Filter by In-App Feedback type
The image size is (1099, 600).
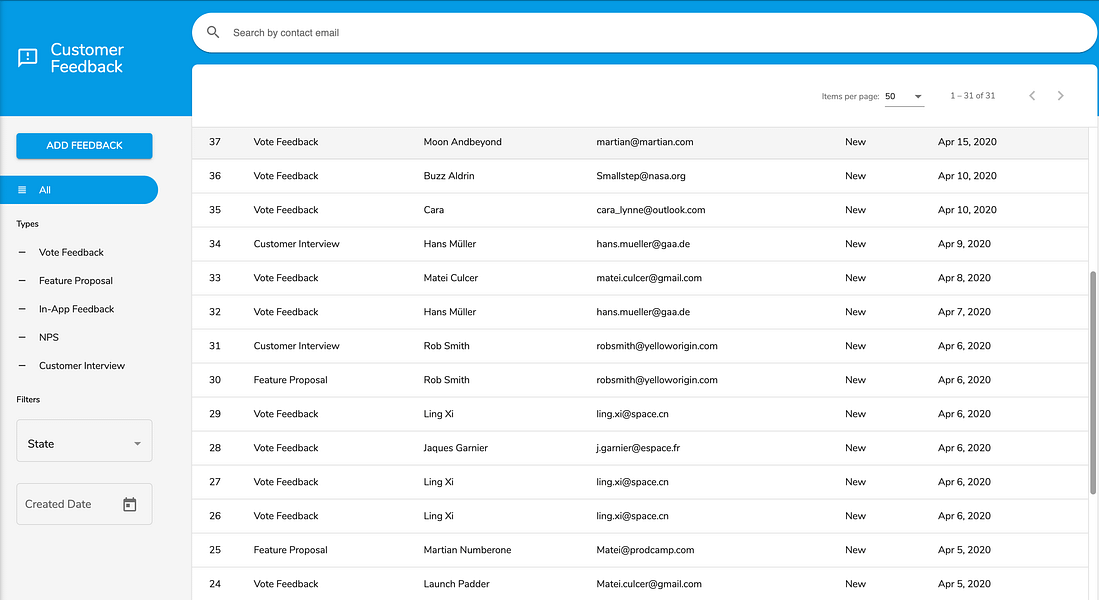(x=76, y=309)
